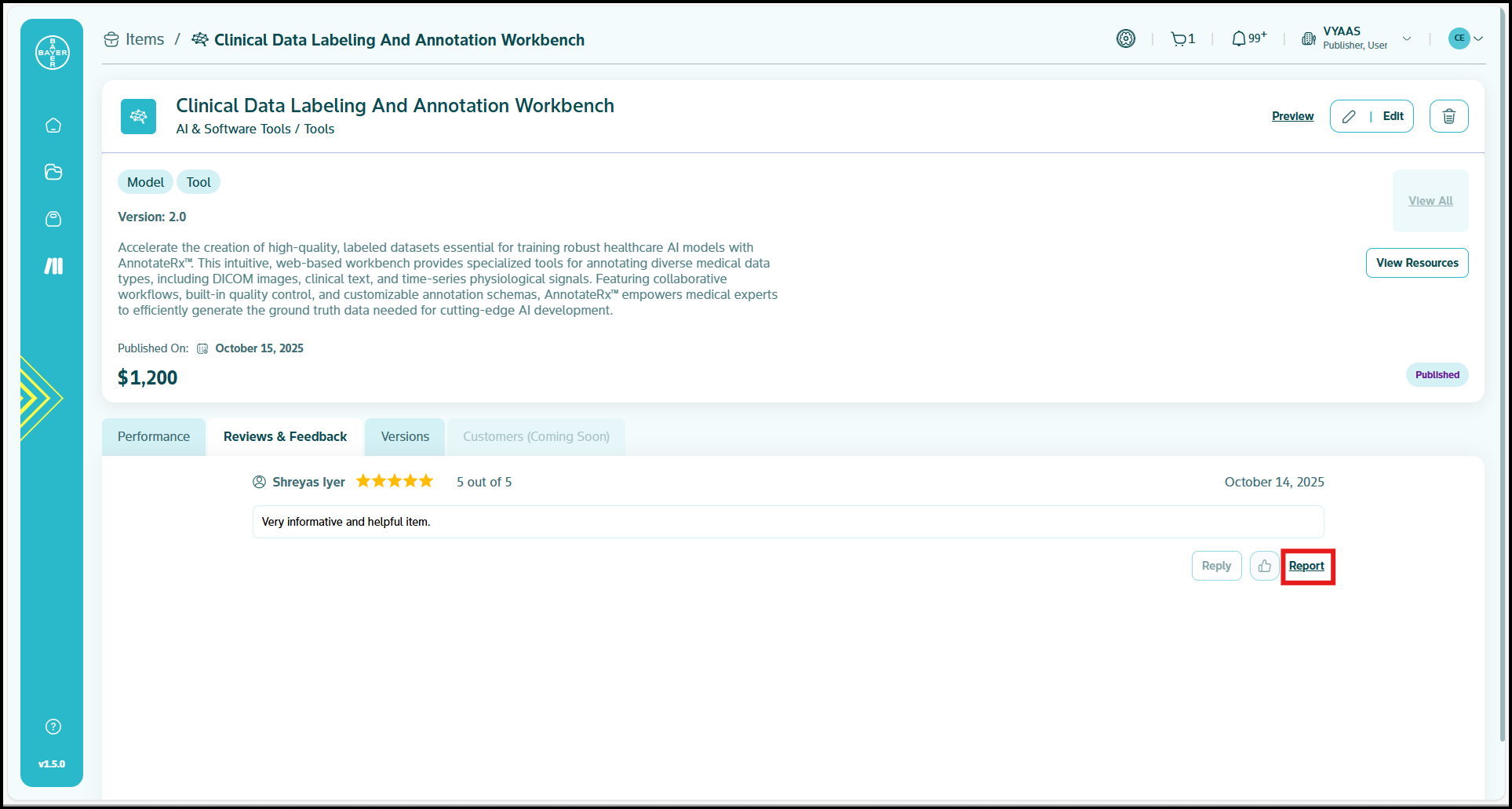Click the circular target icon in header
Image resolution: width=1512 pixels, height=809 pixels.
(1126, 38)
